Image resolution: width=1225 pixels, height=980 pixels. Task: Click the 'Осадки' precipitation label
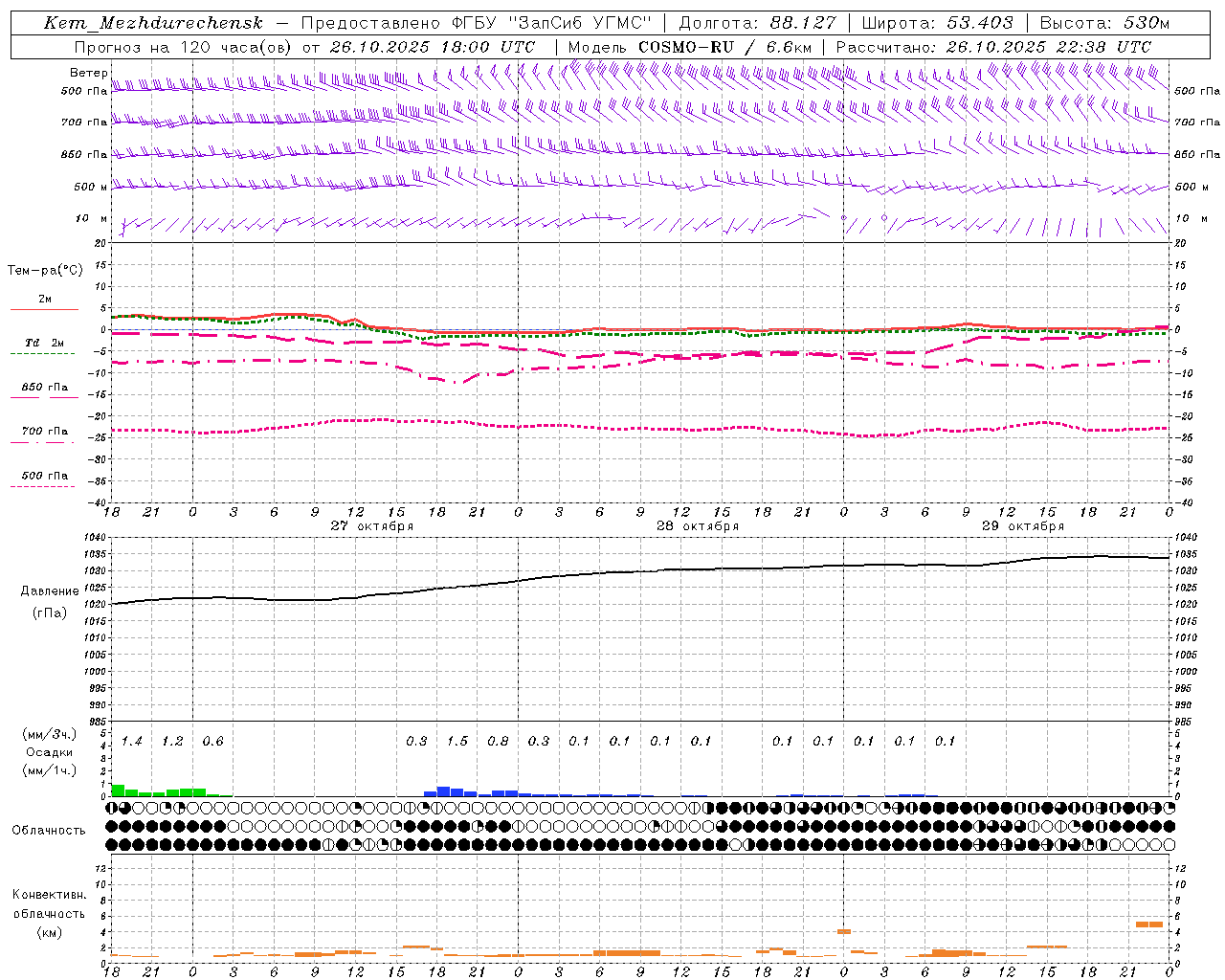click(50, 752)
